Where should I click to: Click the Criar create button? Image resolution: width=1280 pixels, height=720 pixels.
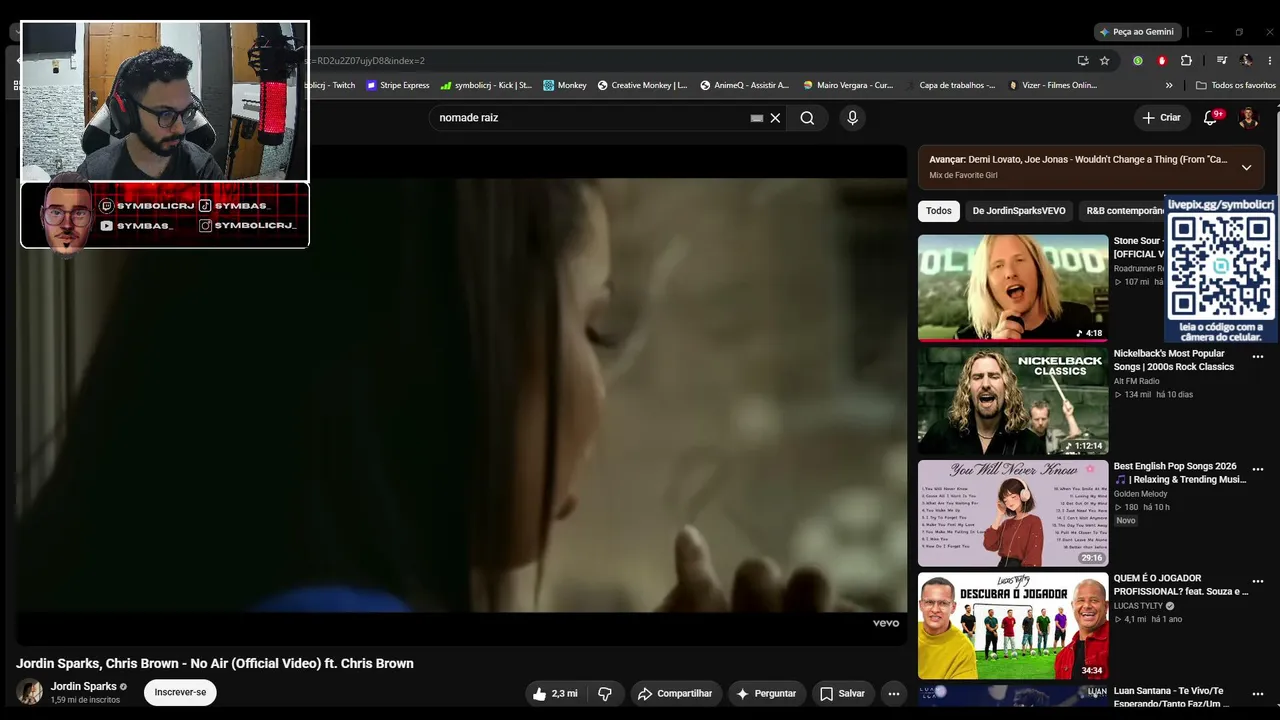pyautogui.click(x=1162, y=118)
